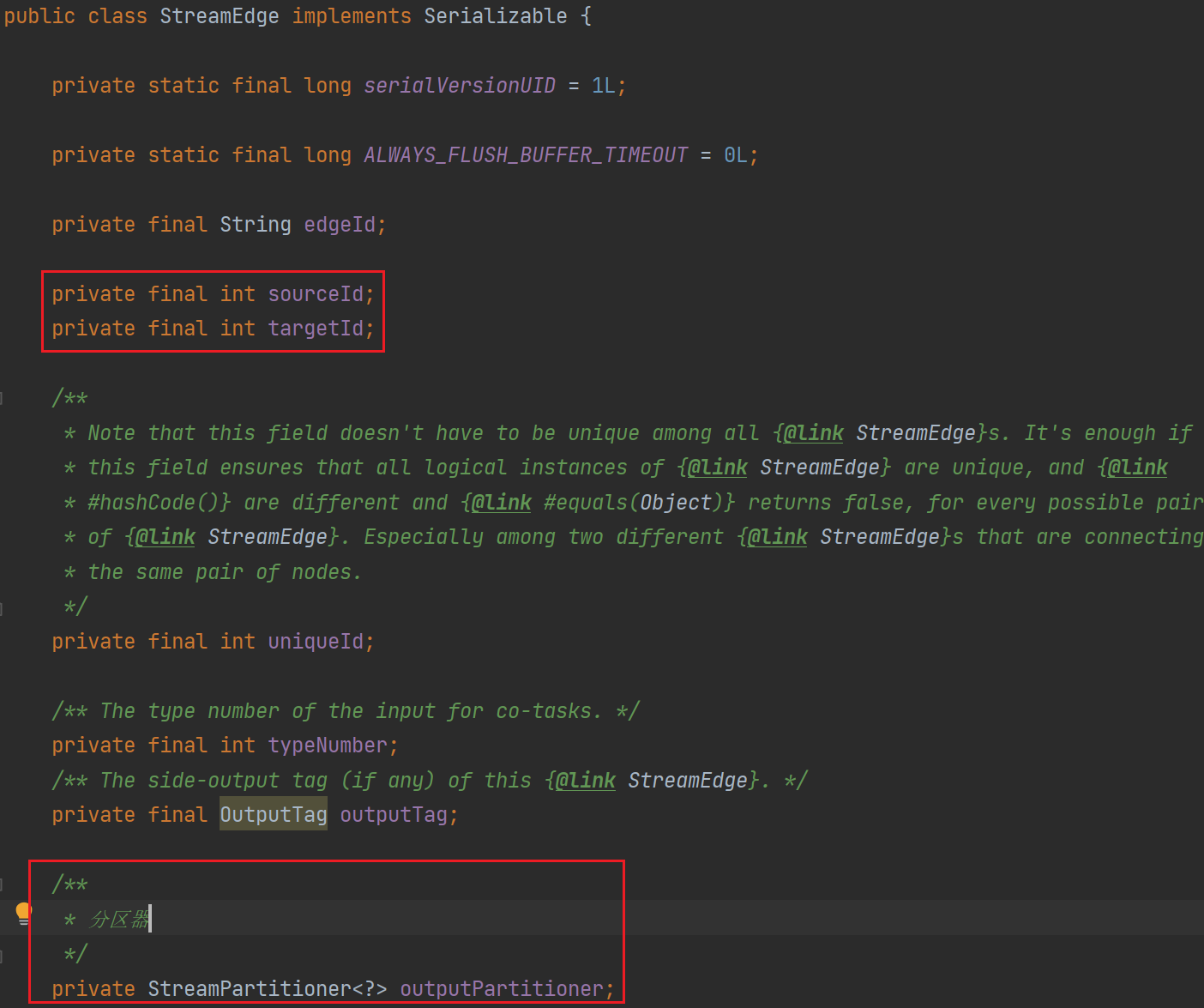This screenshot has width=1204, height=1008.
Task: Click the String type of edgeId
Action: coord(256,225)
